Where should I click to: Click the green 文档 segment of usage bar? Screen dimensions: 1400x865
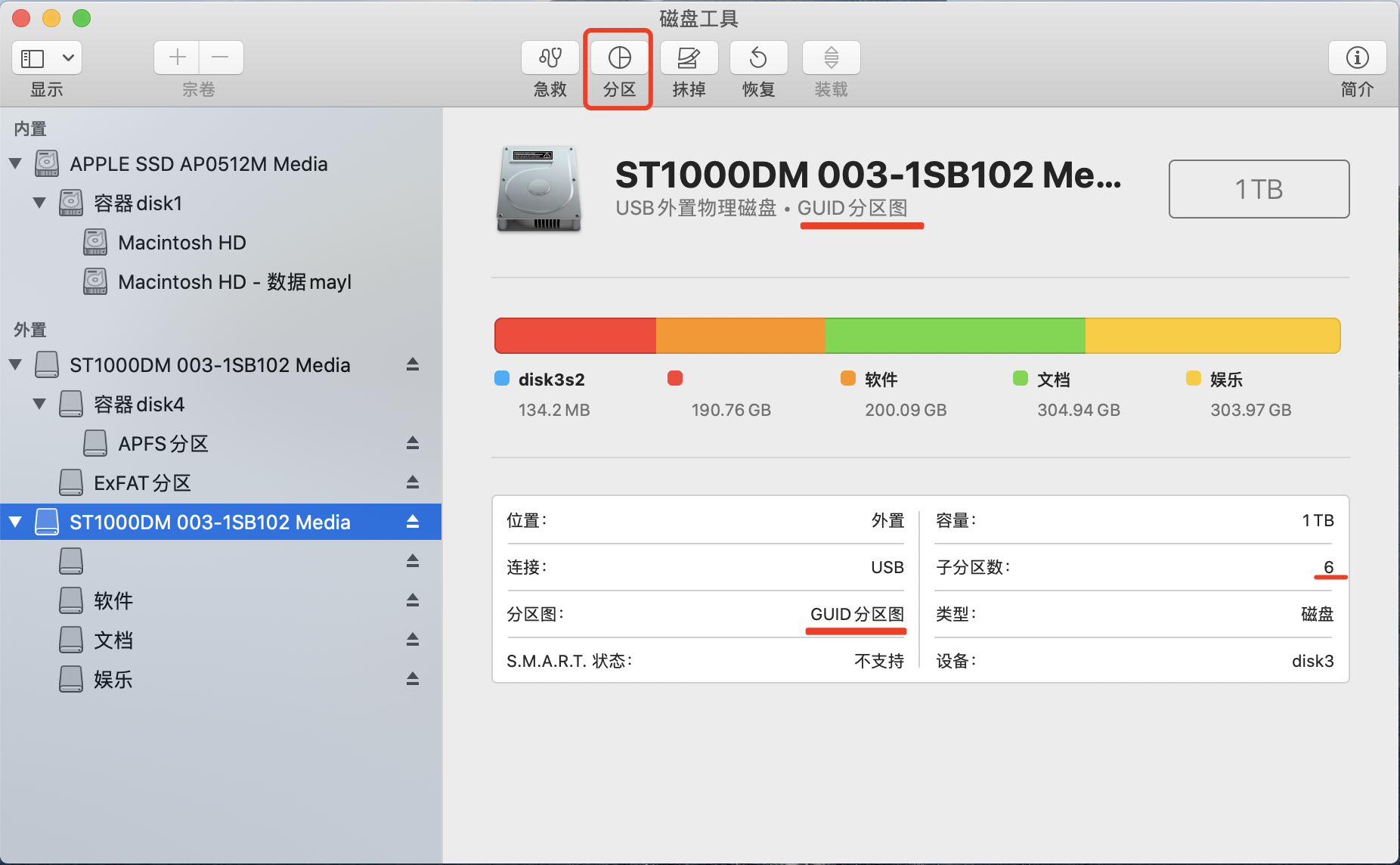pos(956,336)
